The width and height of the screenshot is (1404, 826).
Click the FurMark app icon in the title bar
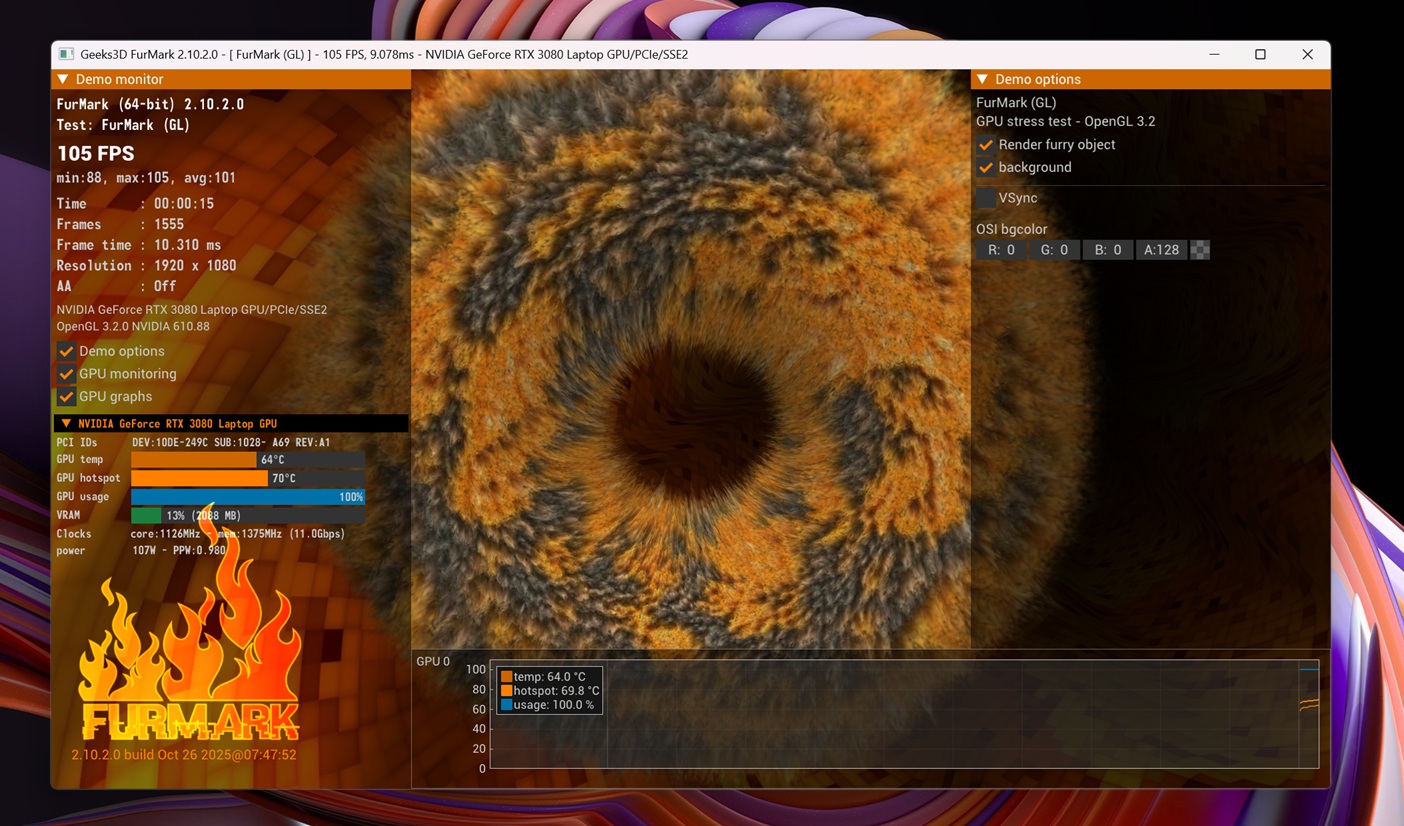pos(66,54)
